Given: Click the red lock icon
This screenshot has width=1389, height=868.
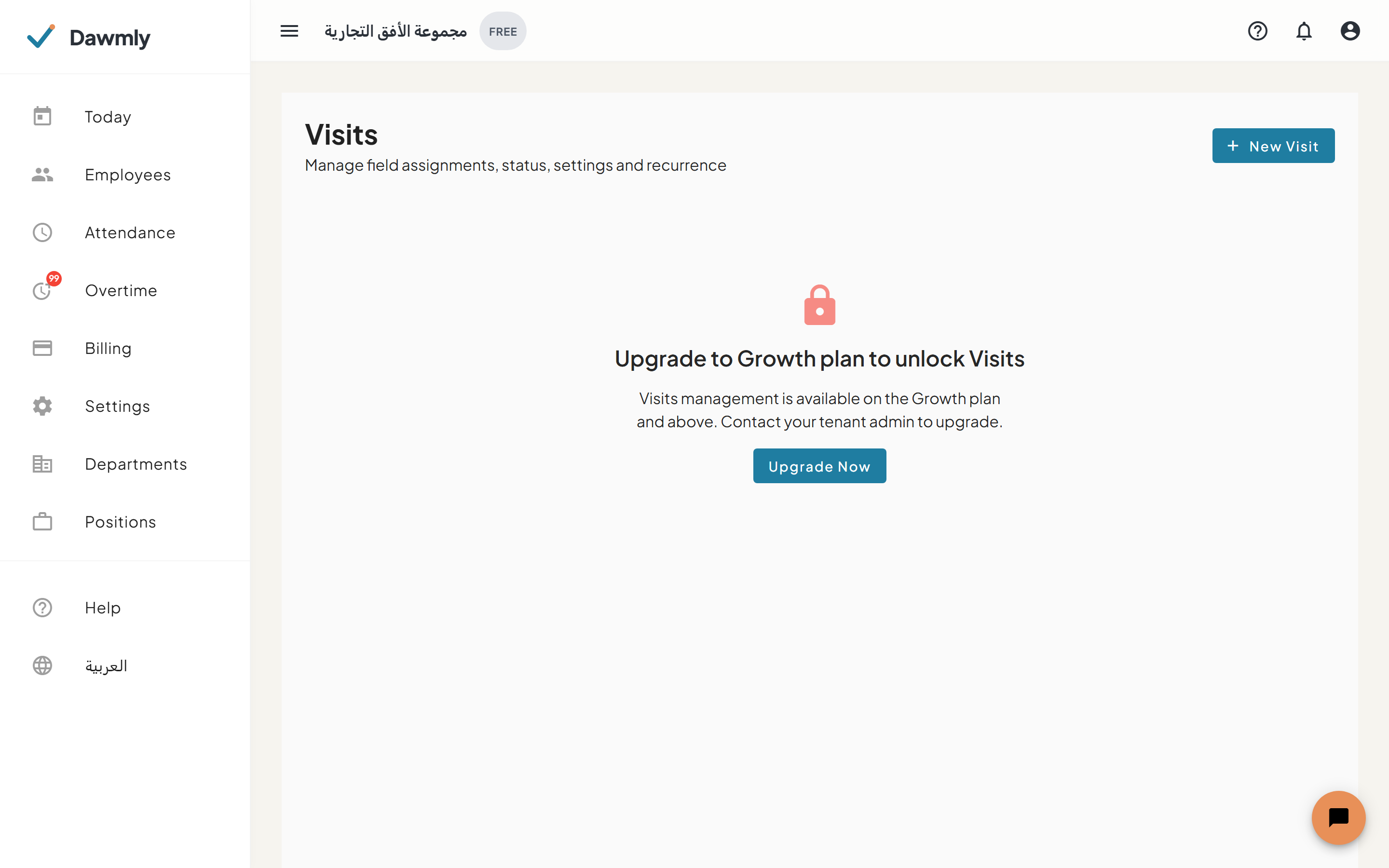Looking at the screenshot, I should tap(819, 305).
